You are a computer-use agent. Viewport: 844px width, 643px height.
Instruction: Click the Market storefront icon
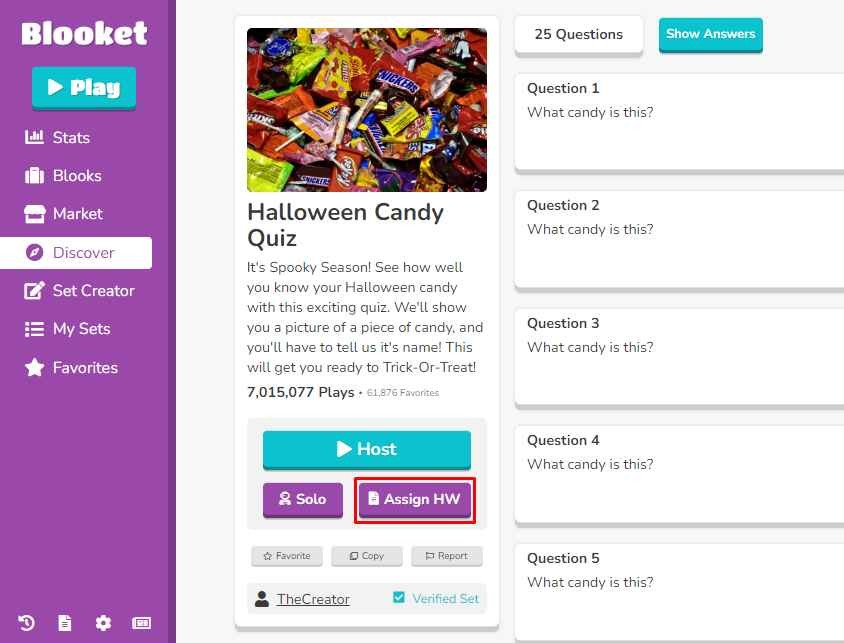(x=34, y=214)
